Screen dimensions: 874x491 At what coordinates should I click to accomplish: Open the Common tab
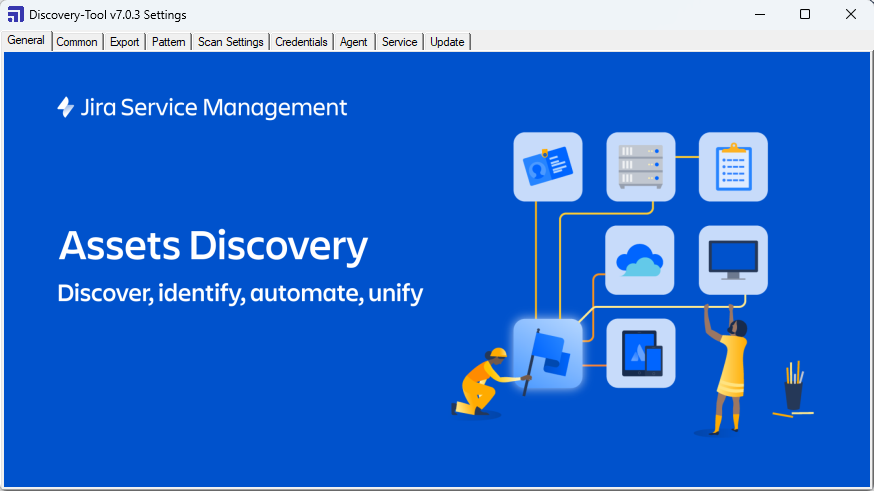77,42
